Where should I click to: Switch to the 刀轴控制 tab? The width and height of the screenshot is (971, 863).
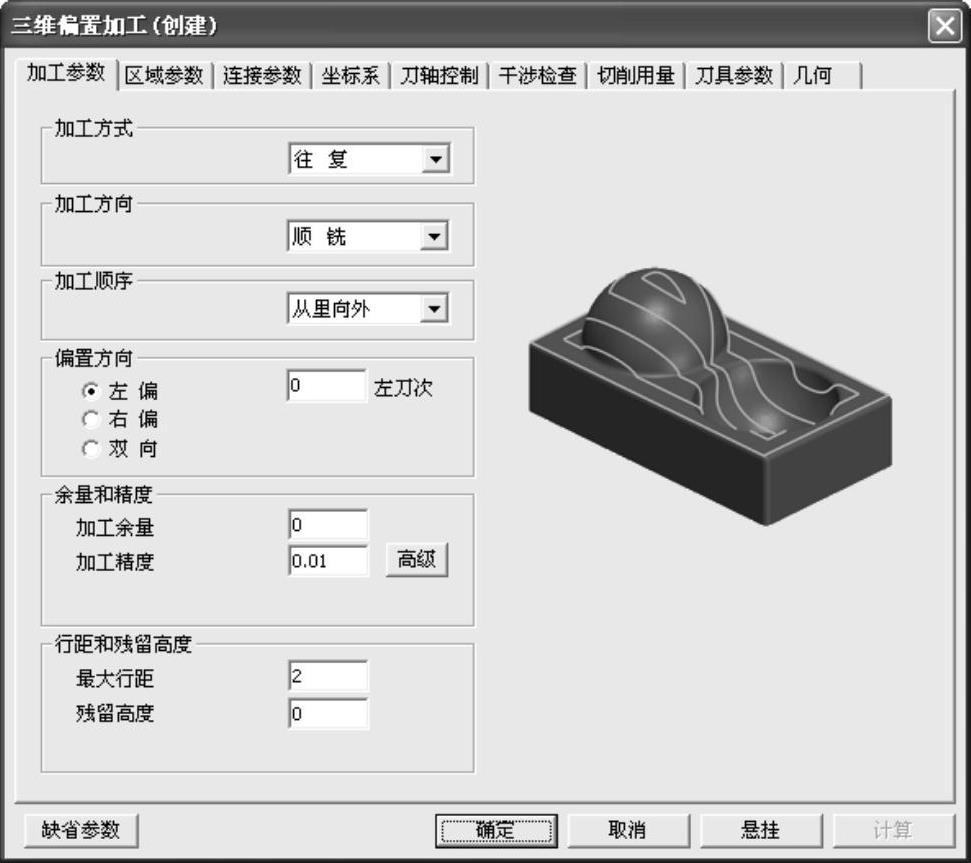click(438, 76)
